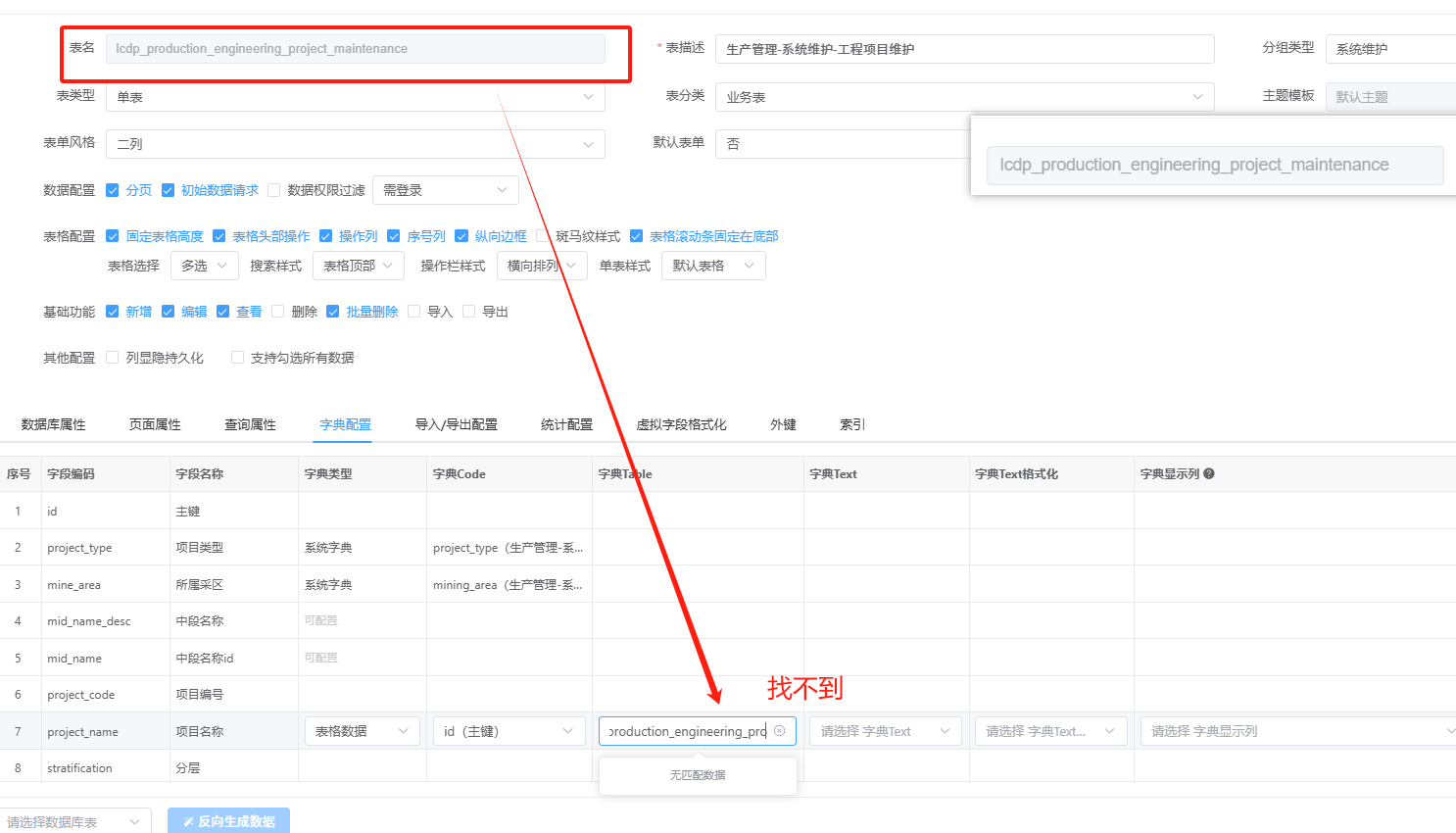Open the 字典类型 dropdown showing 表格数据

tap(362, 731)
